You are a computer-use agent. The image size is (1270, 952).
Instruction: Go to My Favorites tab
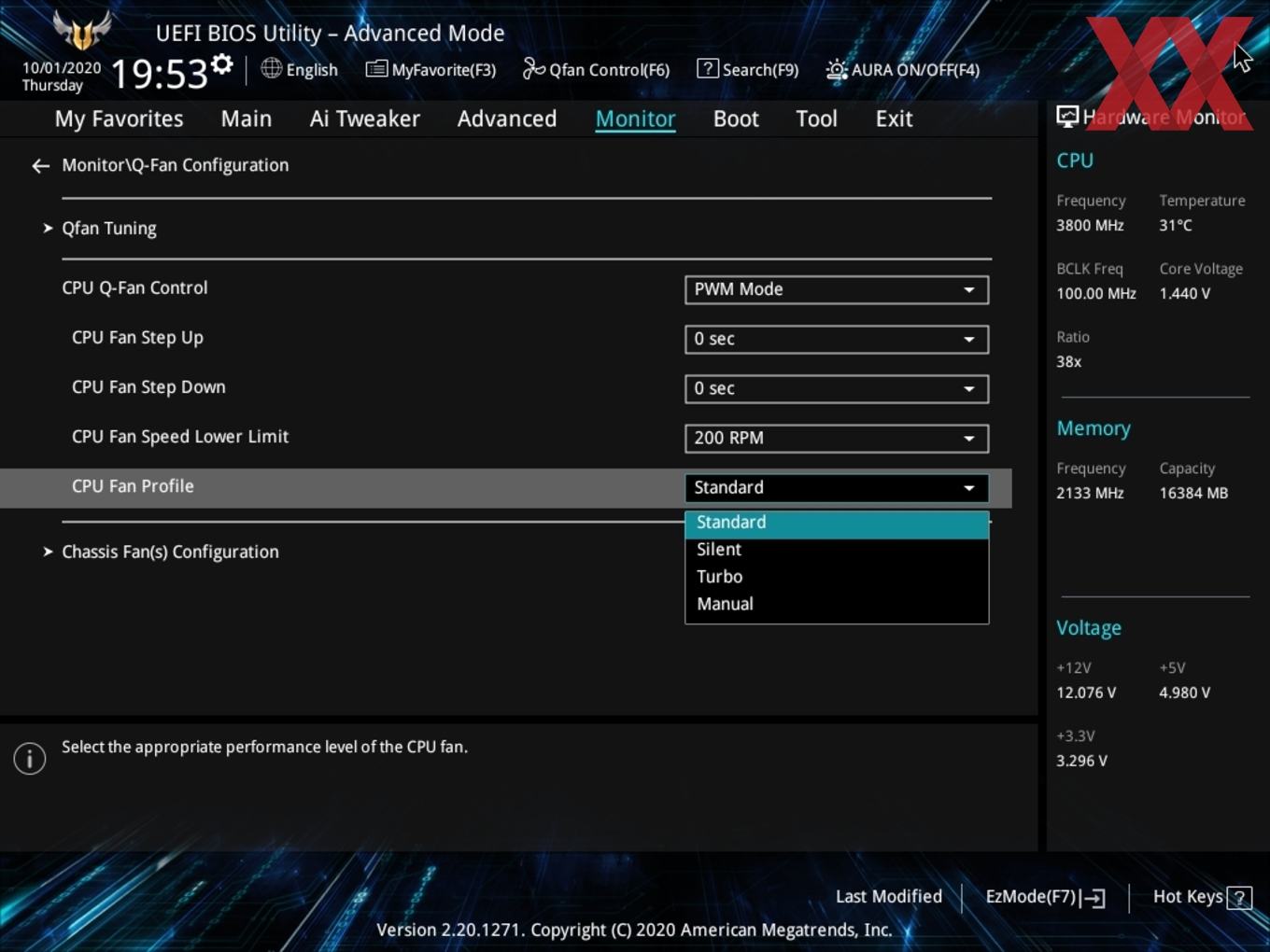click(x=120, y=119)
